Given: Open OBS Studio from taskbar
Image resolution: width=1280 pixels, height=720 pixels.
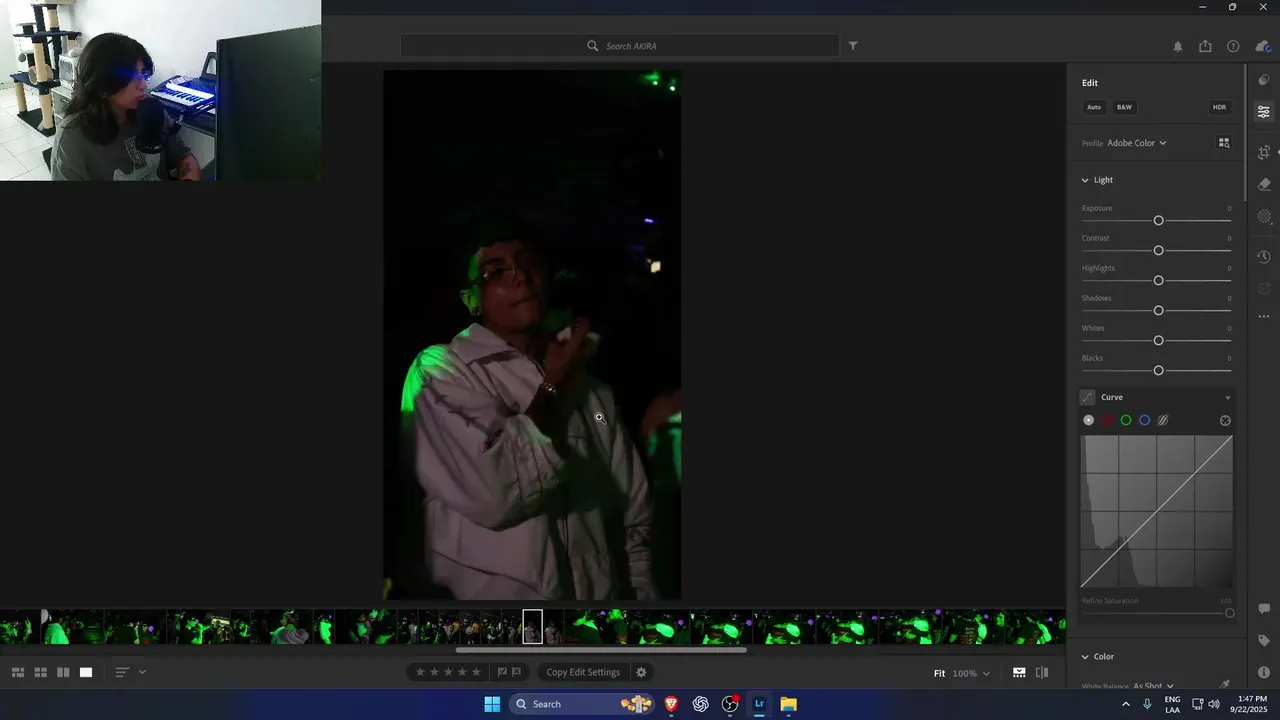Looking at the screenshot, I should click(730, 704).
